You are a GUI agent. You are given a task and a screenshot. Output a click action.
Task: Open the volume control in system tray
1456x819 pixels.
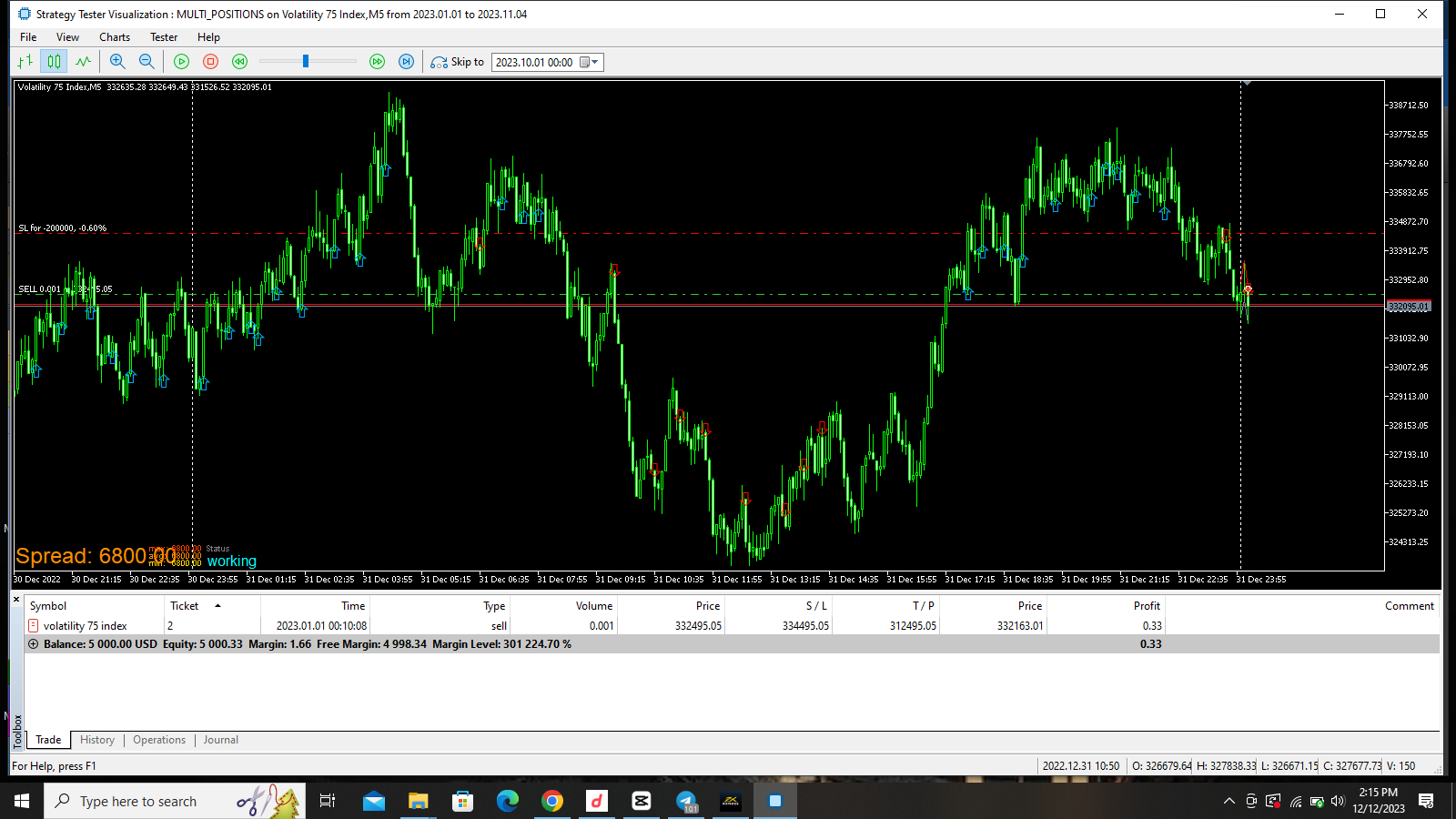1338,801
